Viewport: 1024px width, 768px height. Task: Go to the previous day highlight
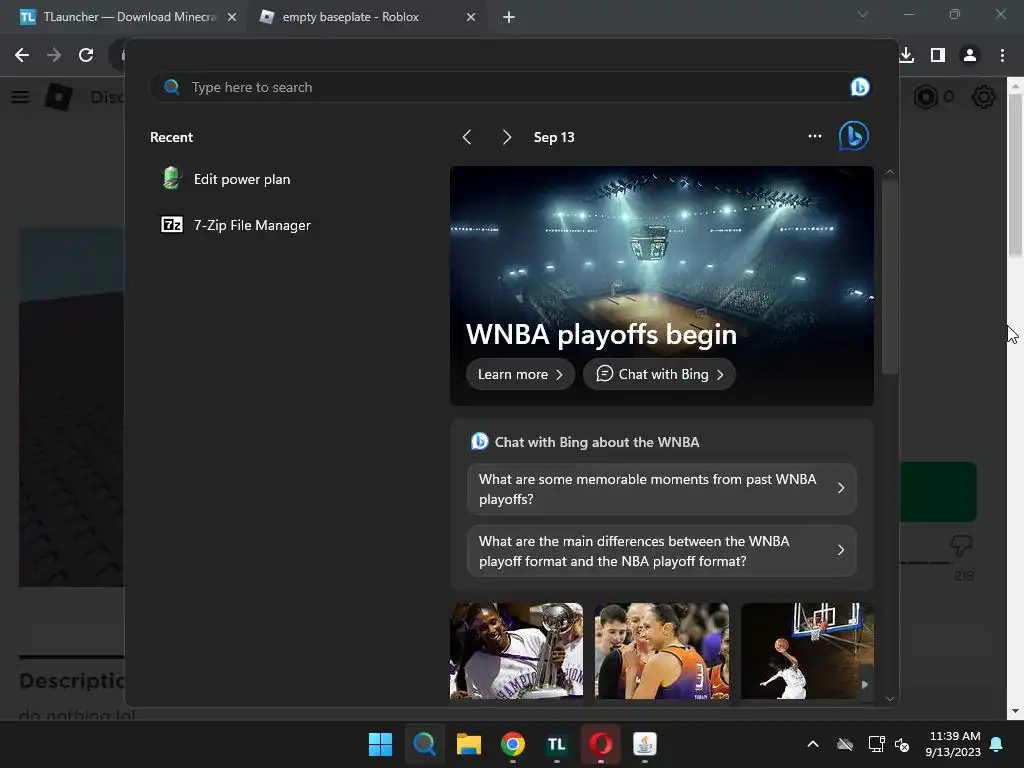pyautogui.click(x=467, y=137)
